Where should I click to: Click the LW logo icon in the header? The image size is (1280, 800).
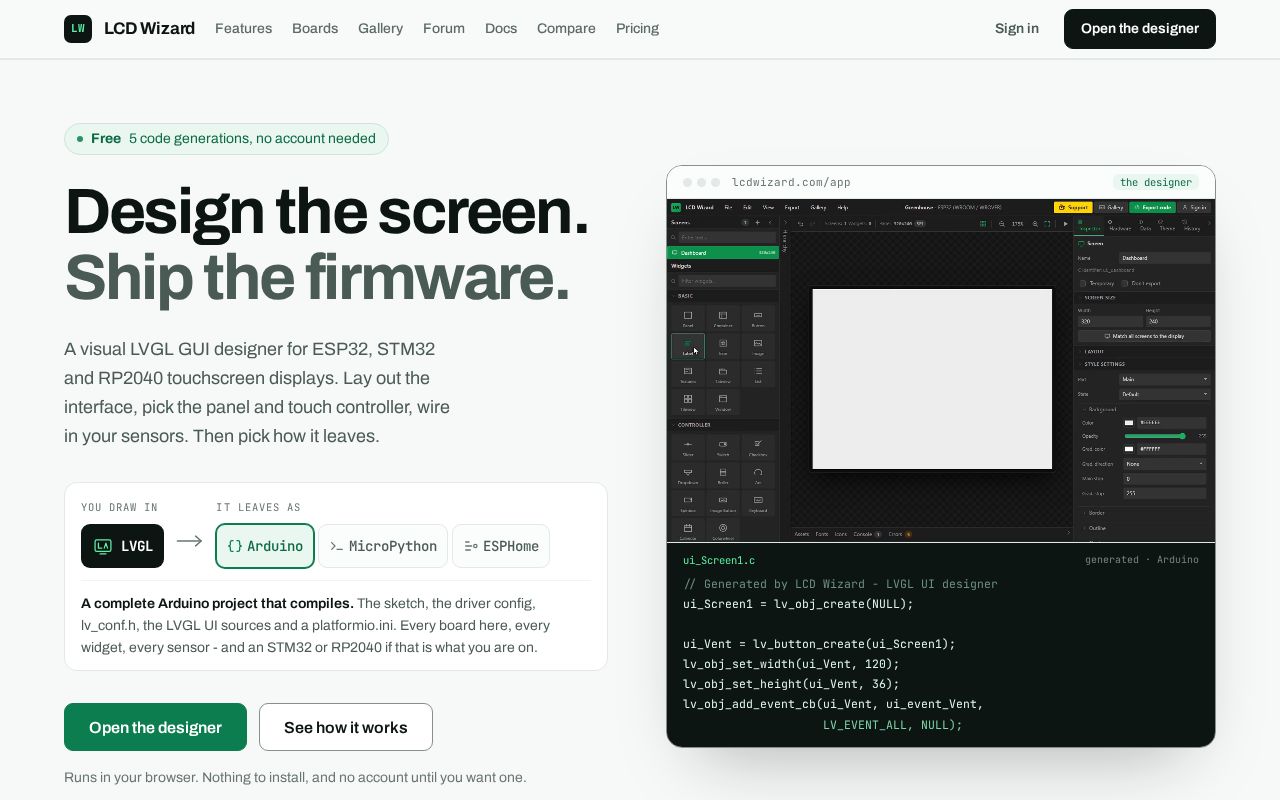[x=78, y=29]
